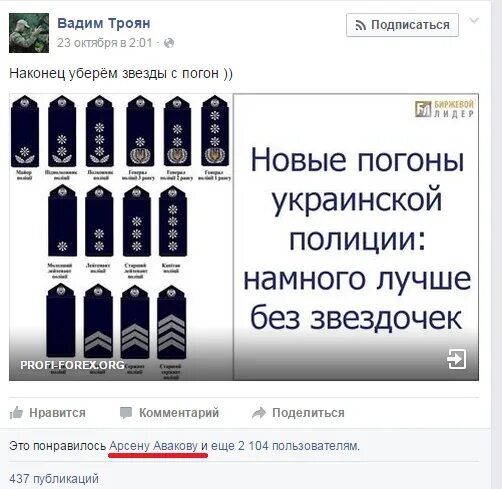
Task: Click the Подписаться follow button
Action: point(402,25)
